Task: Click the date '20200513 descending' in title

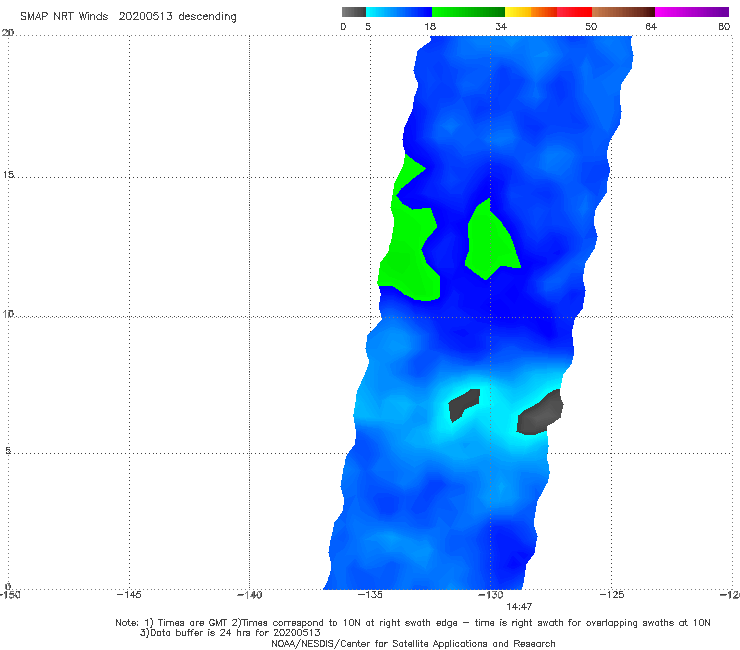Action: [177, 17]
